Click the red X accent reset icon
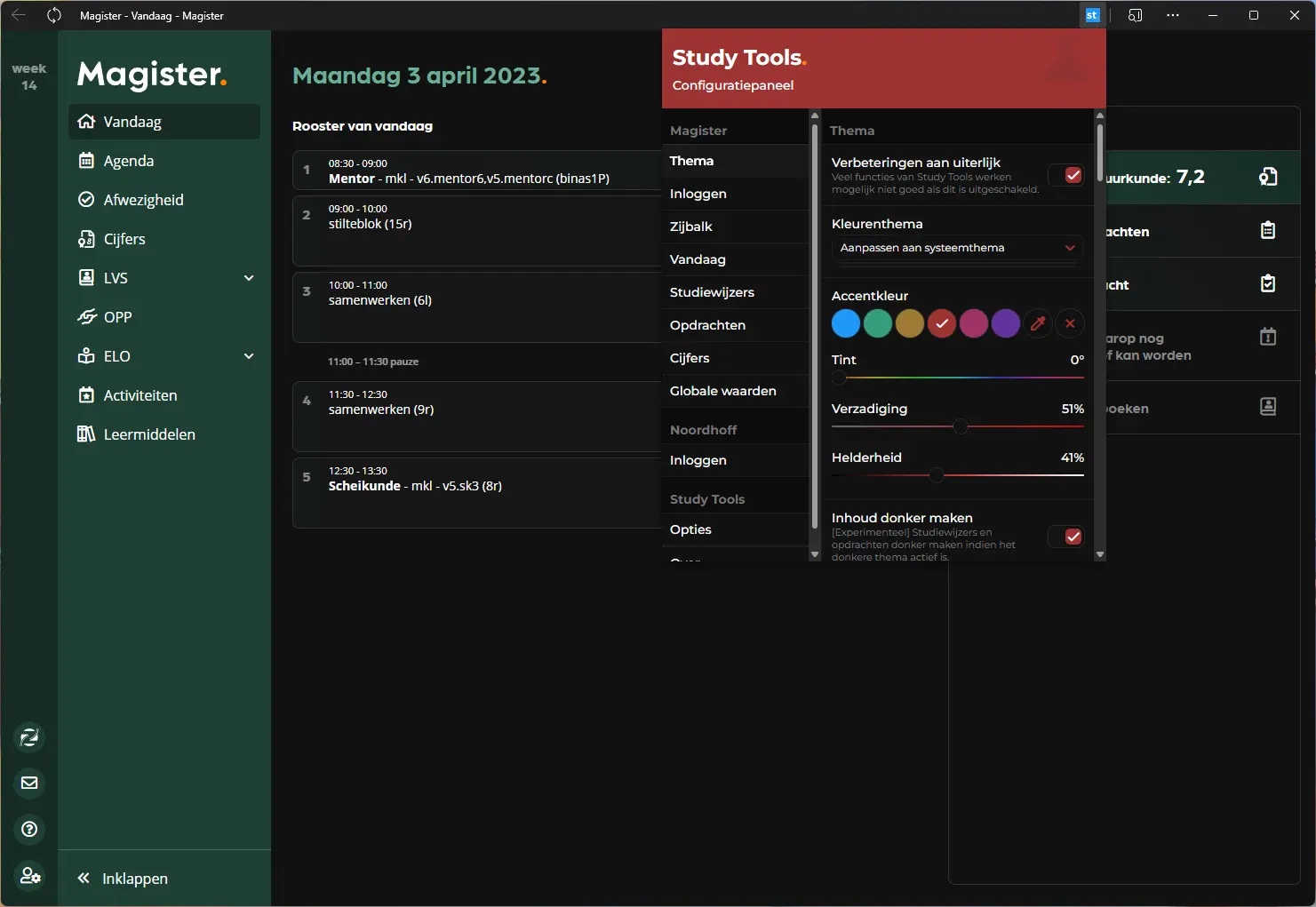Viewport: 1316px width, 907px height. pos(1070,324)
